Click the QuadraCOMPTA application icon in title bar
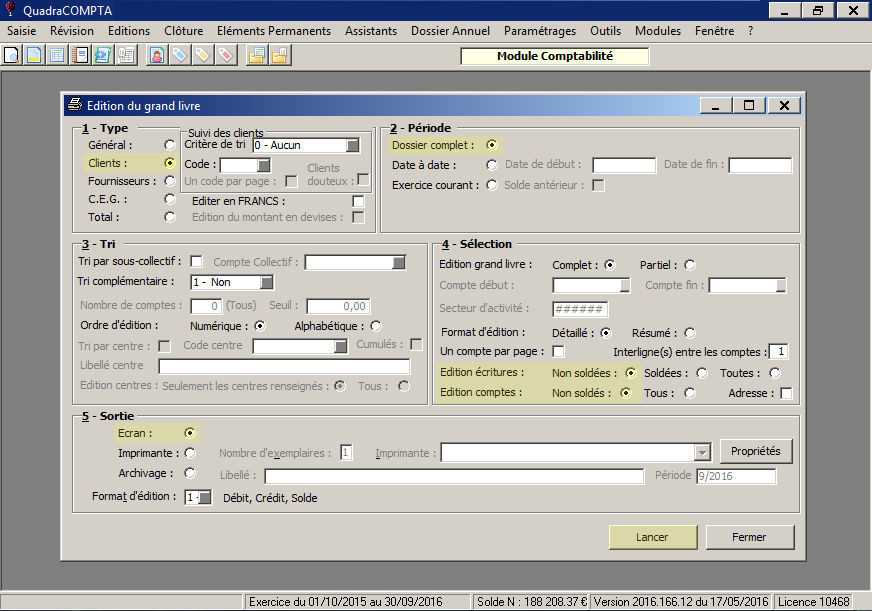 pos(10,9)
